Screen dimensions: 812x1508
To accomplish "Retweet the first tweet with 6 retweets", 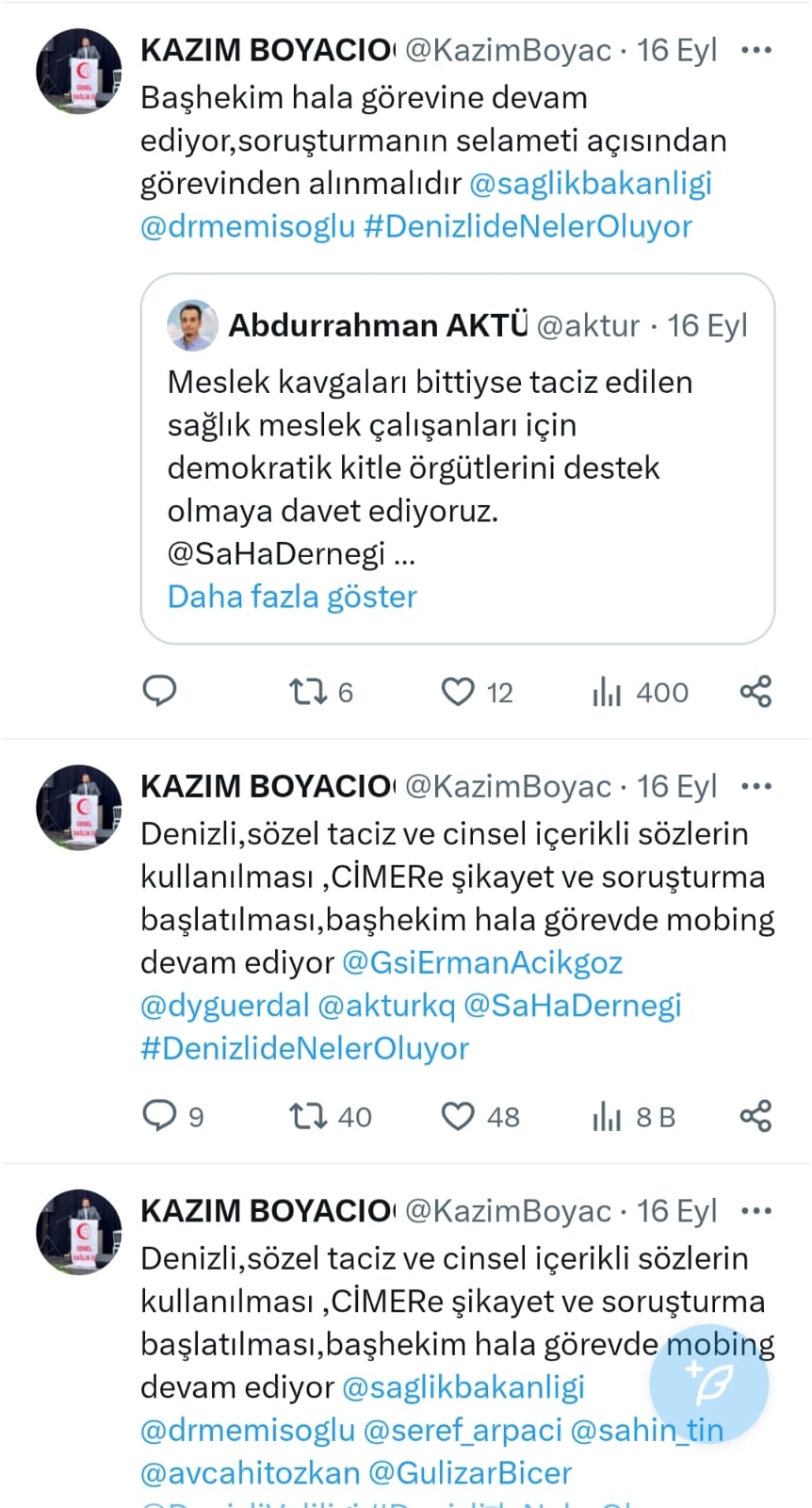I will pyautogui.click(x=307, y=693).
